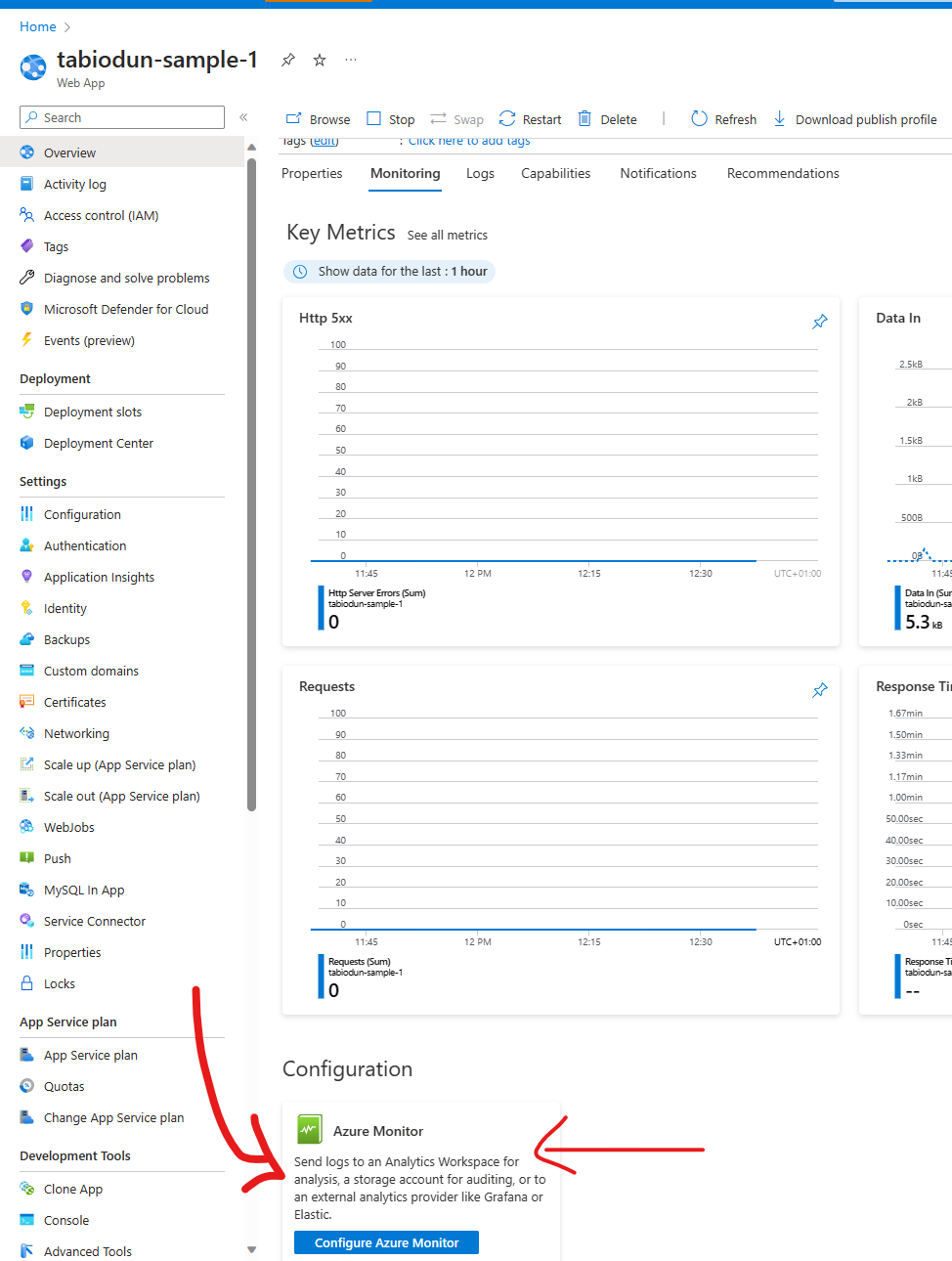The height and width of the screenshot is (1261, 952).
Task: Open Diagnose and solve problems
Action: pyautogui.click(x=126, y=278)
